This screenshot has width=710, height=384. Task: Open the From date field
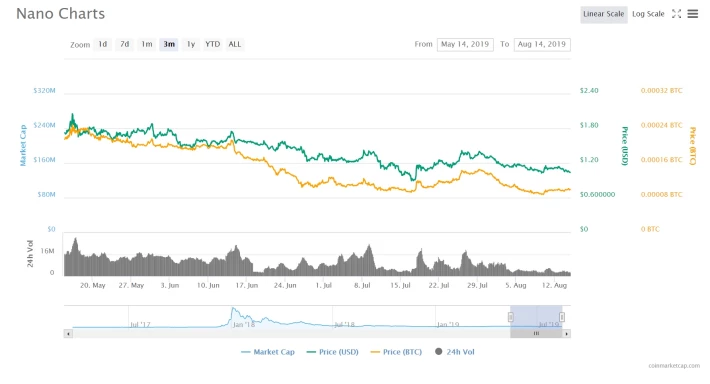point(465,44)
